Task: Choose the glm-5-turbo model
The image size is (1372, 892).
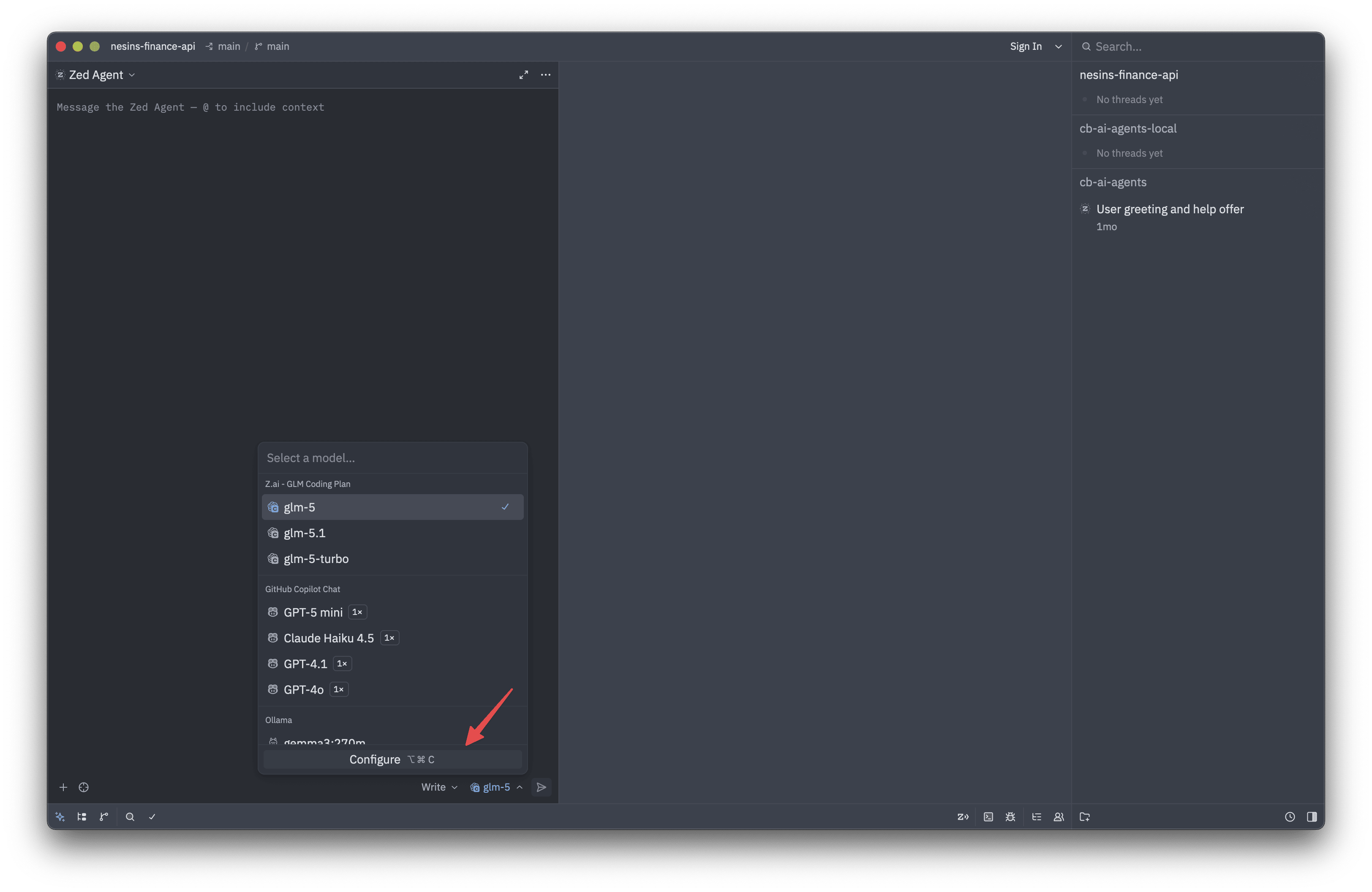Action: tap(392, 559)
